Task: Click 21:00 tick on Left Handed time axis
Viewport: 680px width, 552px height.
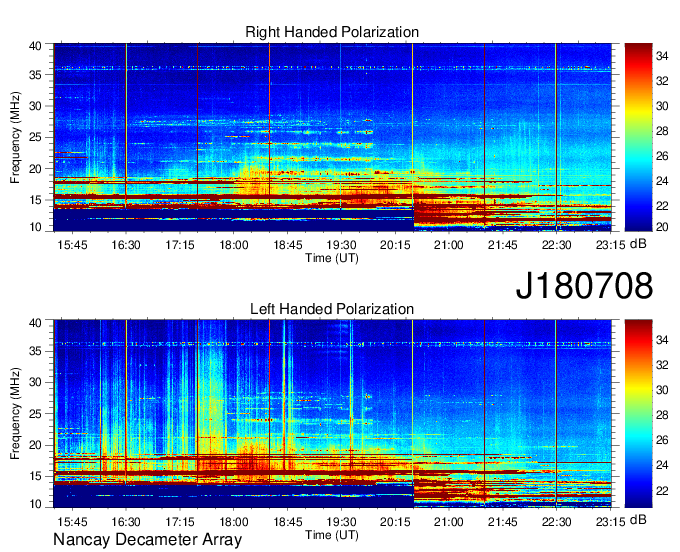Action: (449, 522)
